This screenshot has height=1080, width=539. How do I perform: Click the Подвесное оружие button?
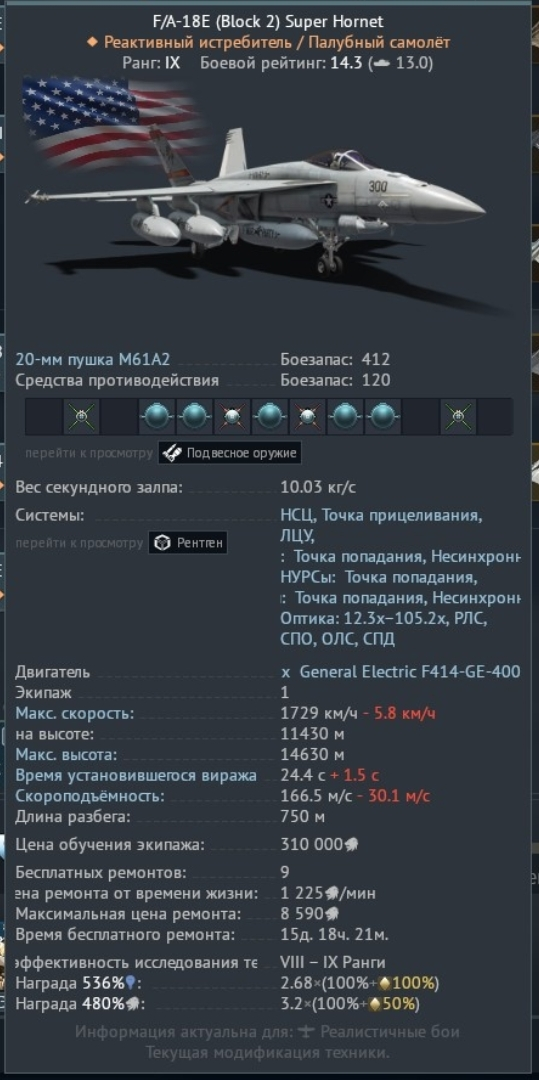[229, 453]
